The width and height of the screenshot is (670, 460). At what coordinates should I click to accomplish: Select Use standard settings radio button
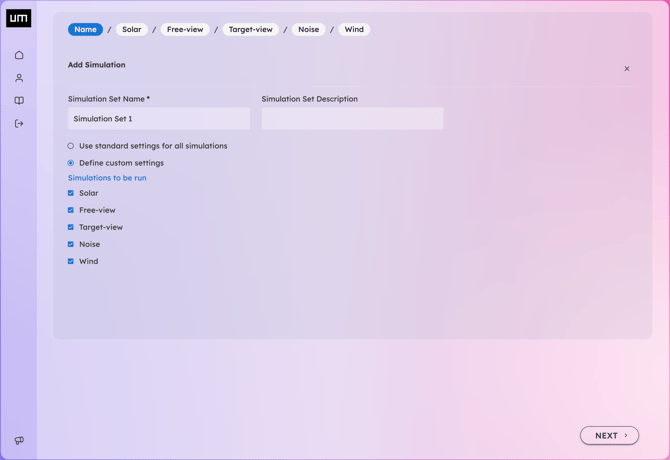[71, 146]
